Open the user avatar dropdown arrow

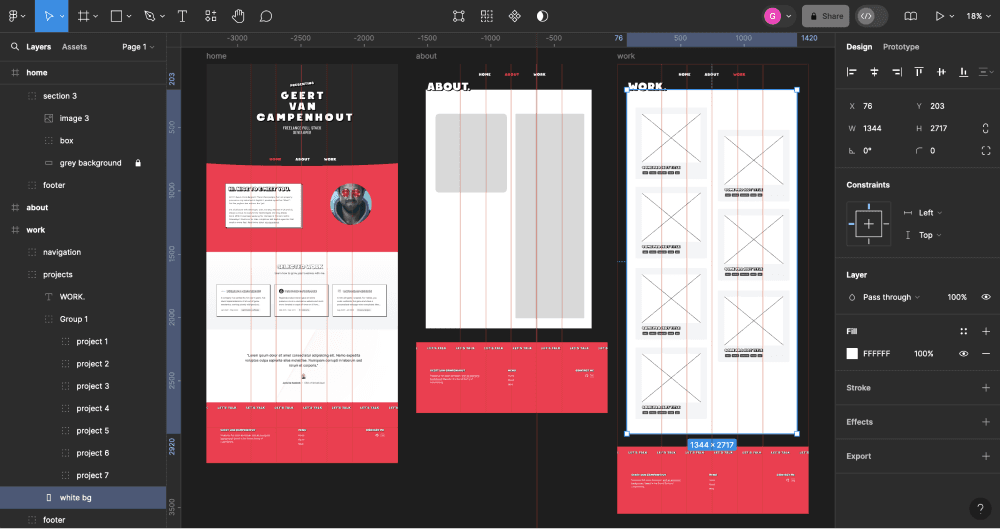[789, 16]
